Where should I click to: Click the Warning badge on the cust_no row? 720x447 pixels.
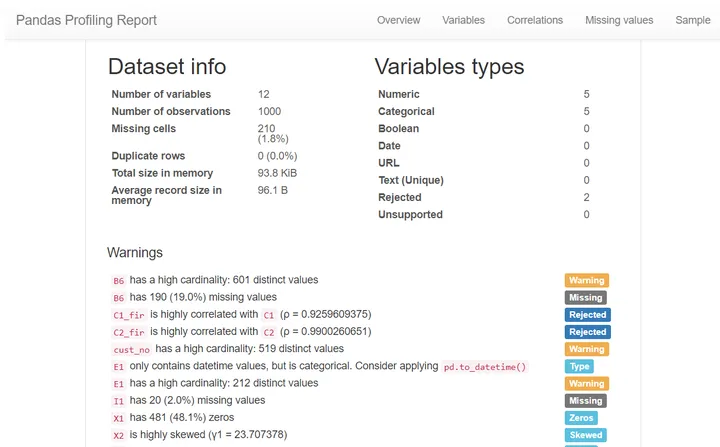[586, 350]
